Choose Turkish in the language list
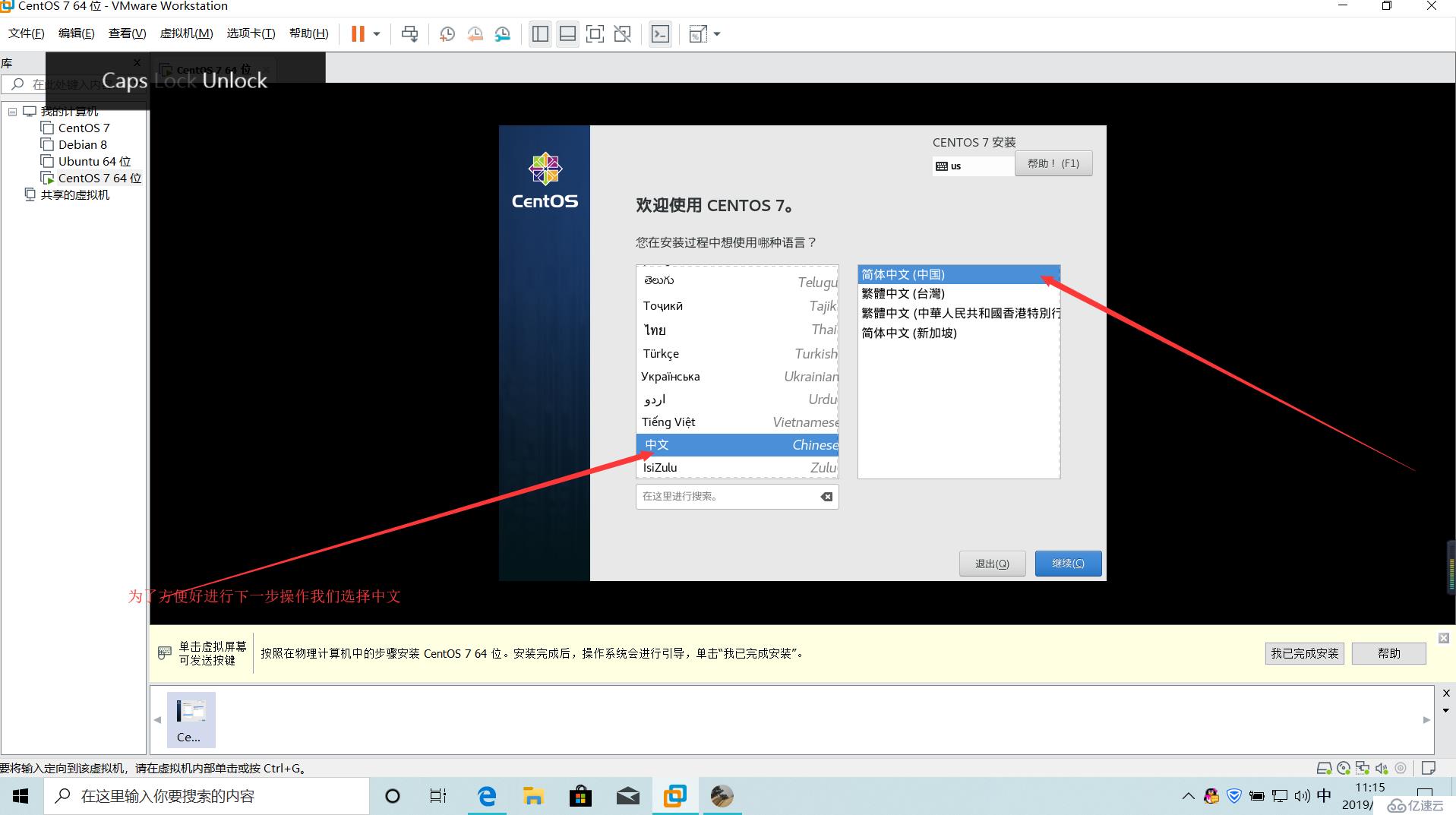 737,353
